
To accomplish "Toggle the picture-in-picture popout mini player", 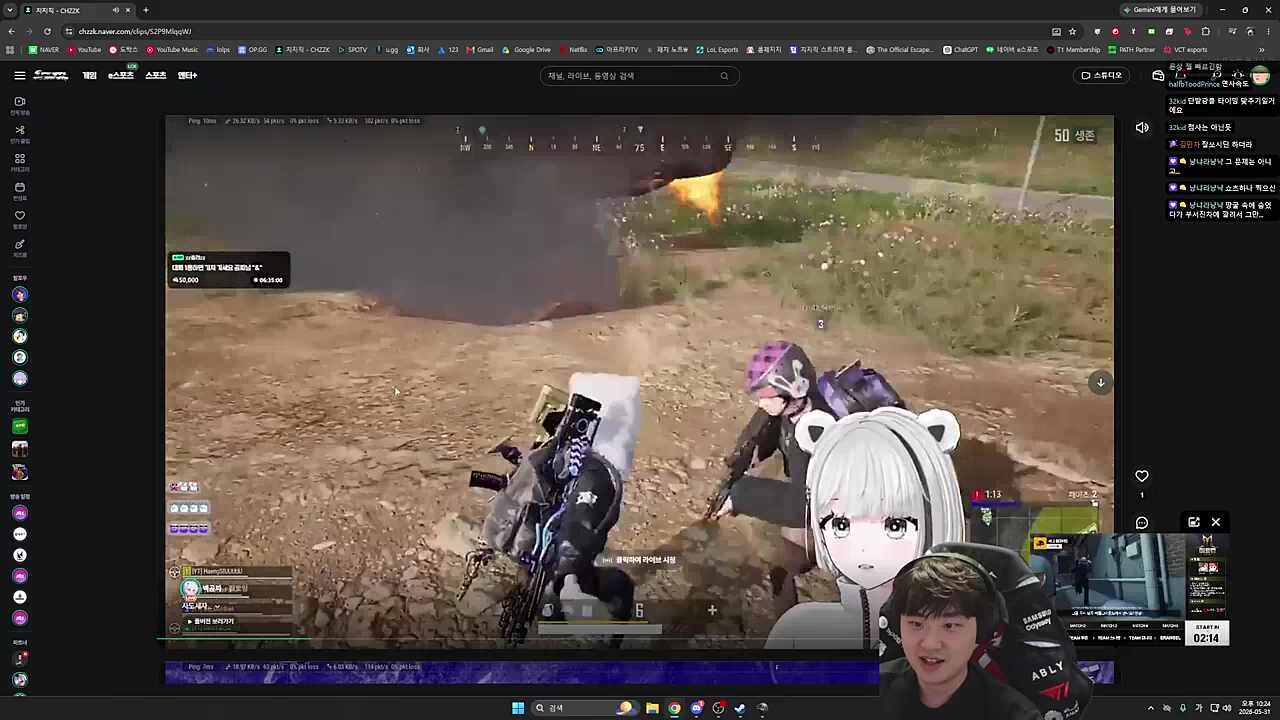I will pyautogui.click(x=1194, y=522).
